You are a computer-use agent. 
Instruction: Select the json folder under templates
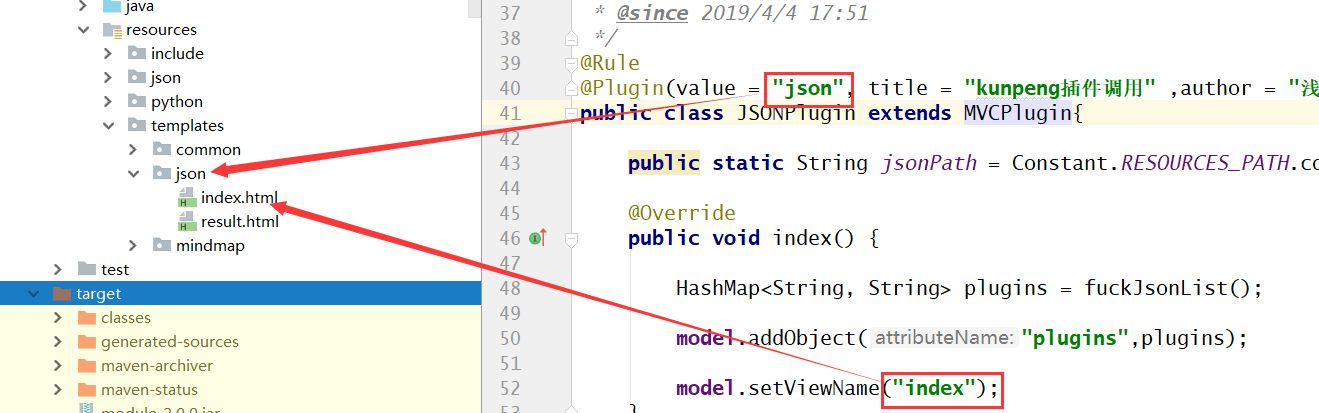(191, 174)
